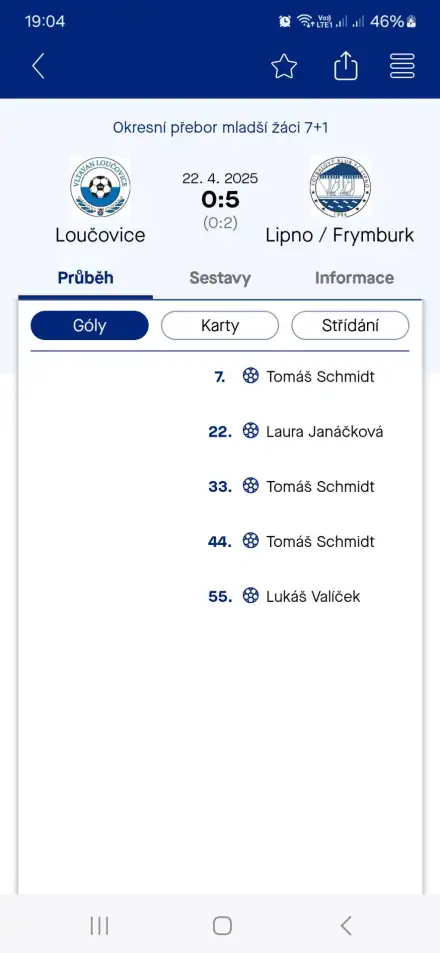Mark match as favorite with star icon
440x953 pixels.
tap(284, 66)
